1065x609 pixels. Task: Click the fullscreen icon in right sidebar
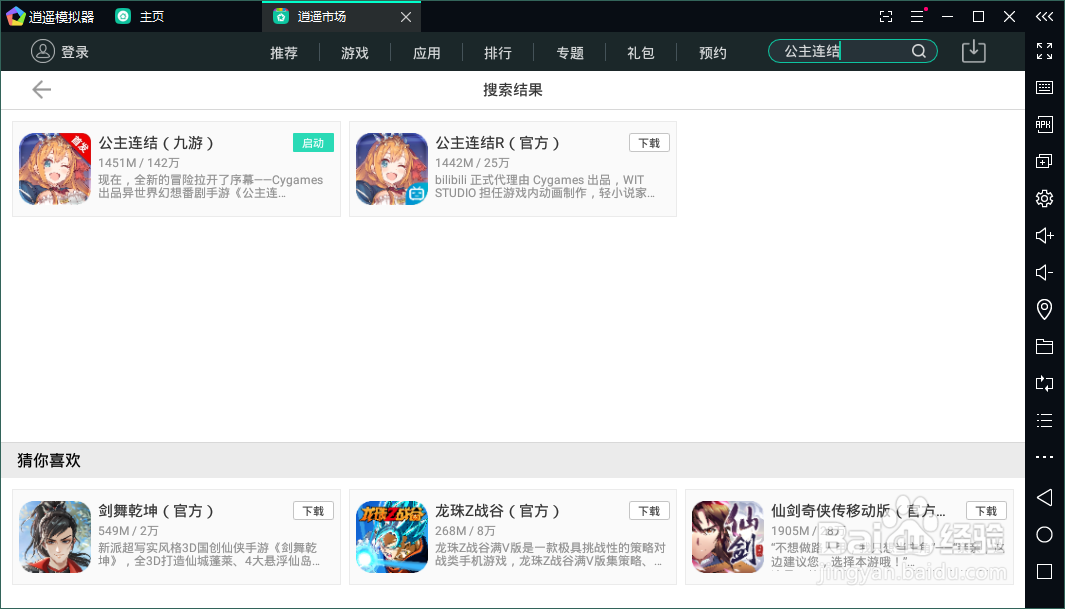(x=1045, y=51)
